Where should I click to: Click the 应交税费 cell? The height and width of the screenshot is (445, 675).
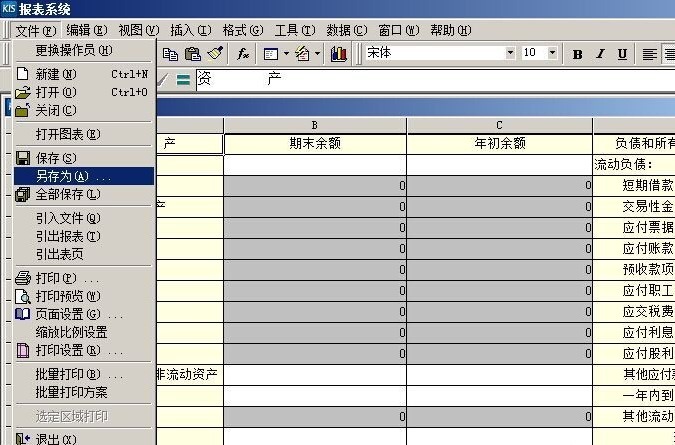pos(634,312)
